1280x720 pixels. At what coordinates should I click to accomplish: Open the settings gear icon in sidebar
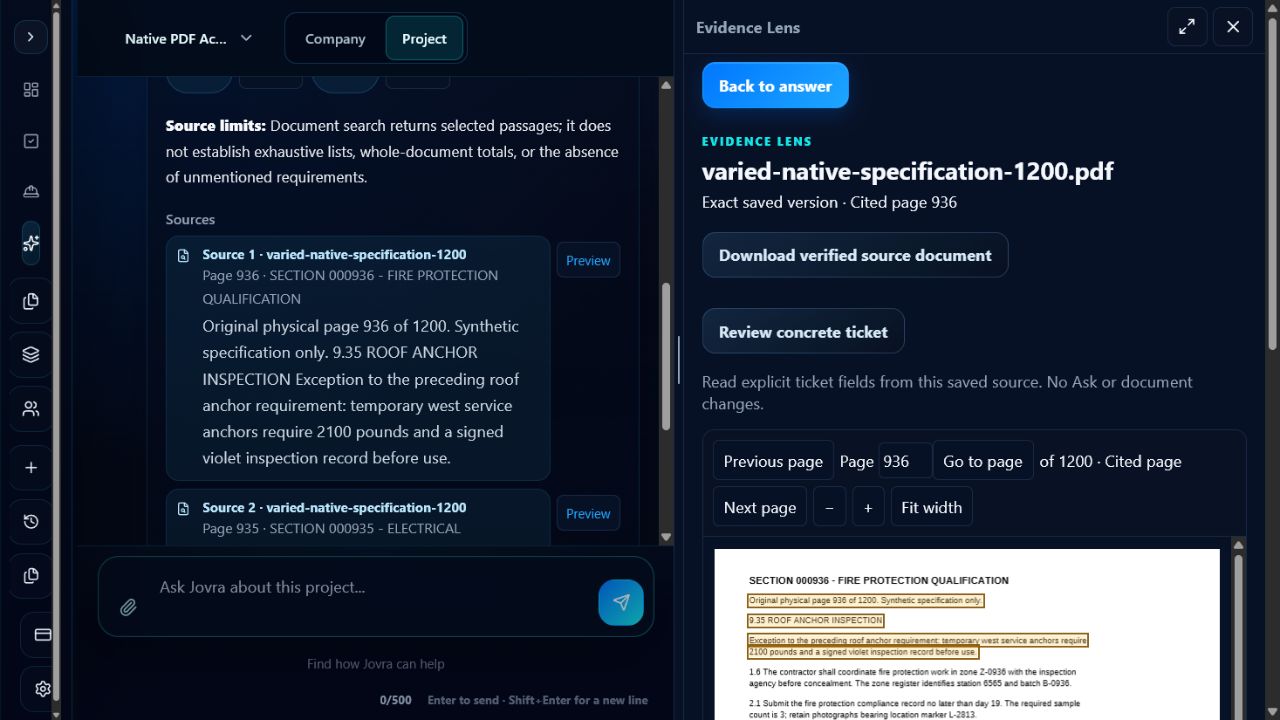click(x=43, y=688)
